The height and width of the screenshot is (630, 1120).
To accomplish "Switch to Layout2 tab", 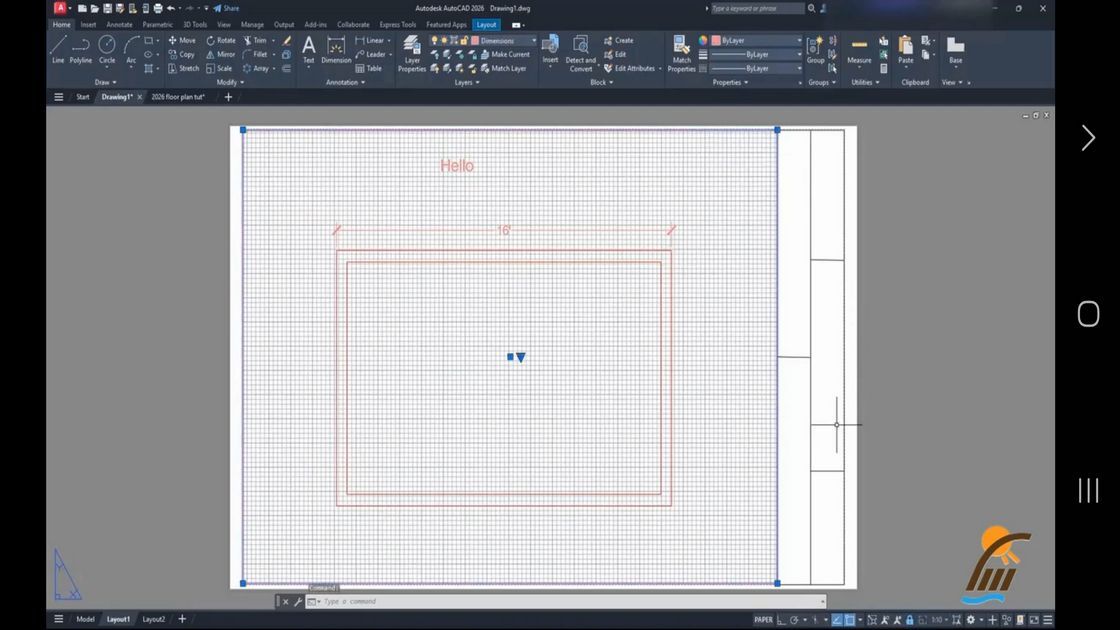I will point(154,619).
